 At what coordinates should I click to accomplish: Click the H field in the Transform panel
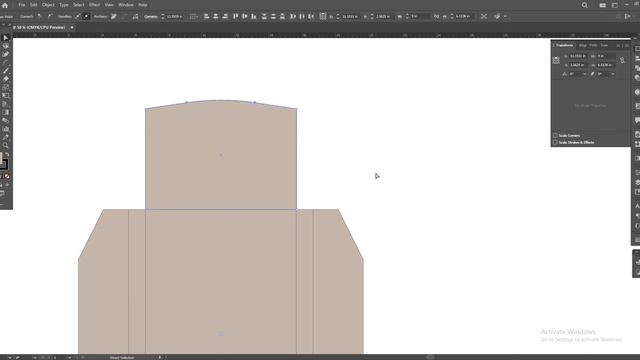(x=606, y=65)
